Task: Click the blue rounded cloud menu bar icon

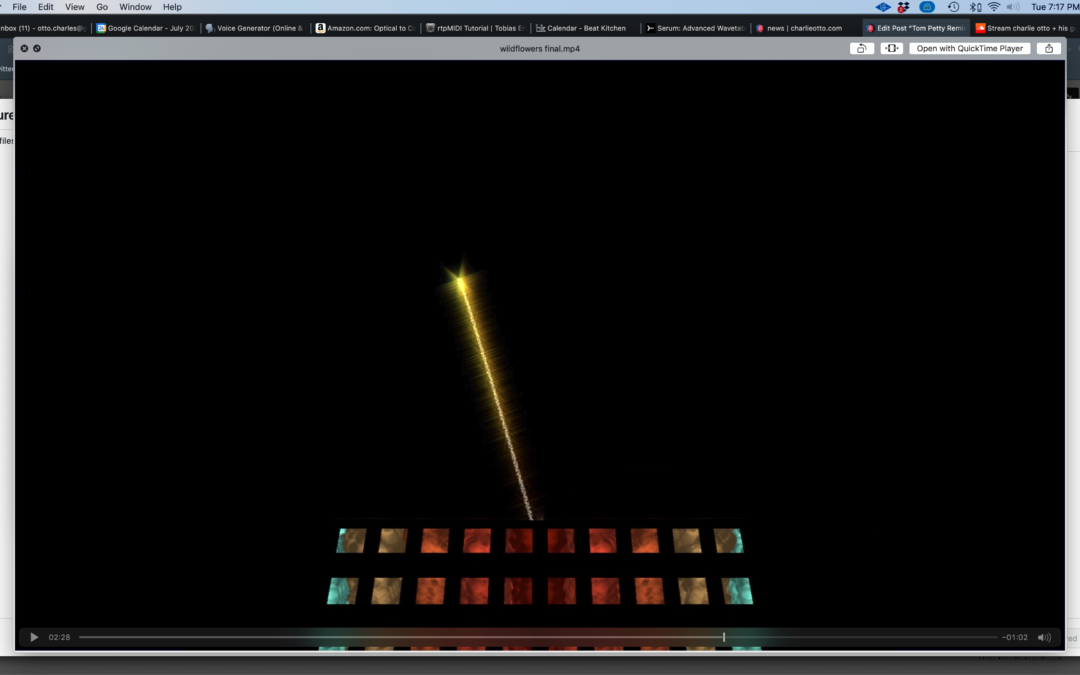Action: click(927, 7)
